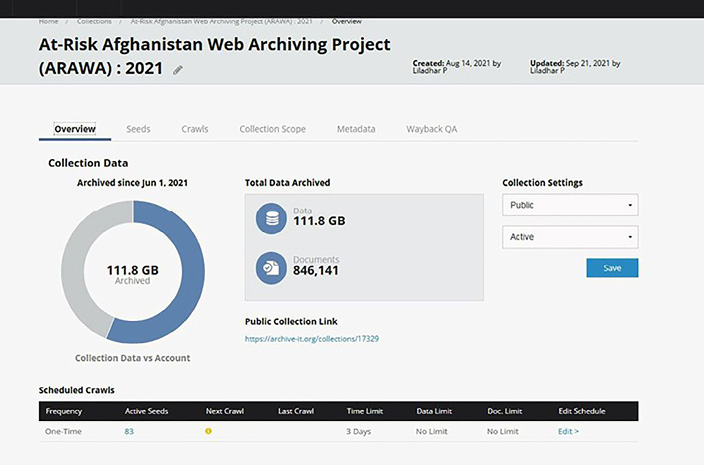Go to Home breadcrumb
The height and width of the screenshot is (465, 704).
(x=48, y=21)
